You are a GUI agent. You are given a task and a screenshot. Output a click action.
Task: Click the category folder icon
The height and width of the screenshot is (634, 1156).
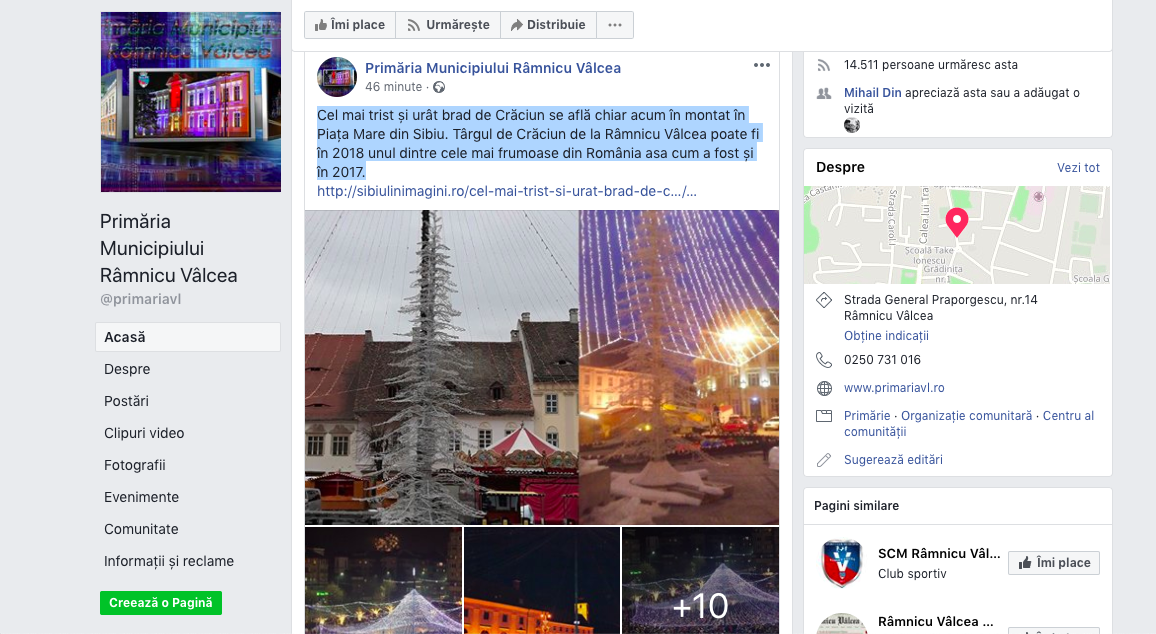[x=824, y=416]
